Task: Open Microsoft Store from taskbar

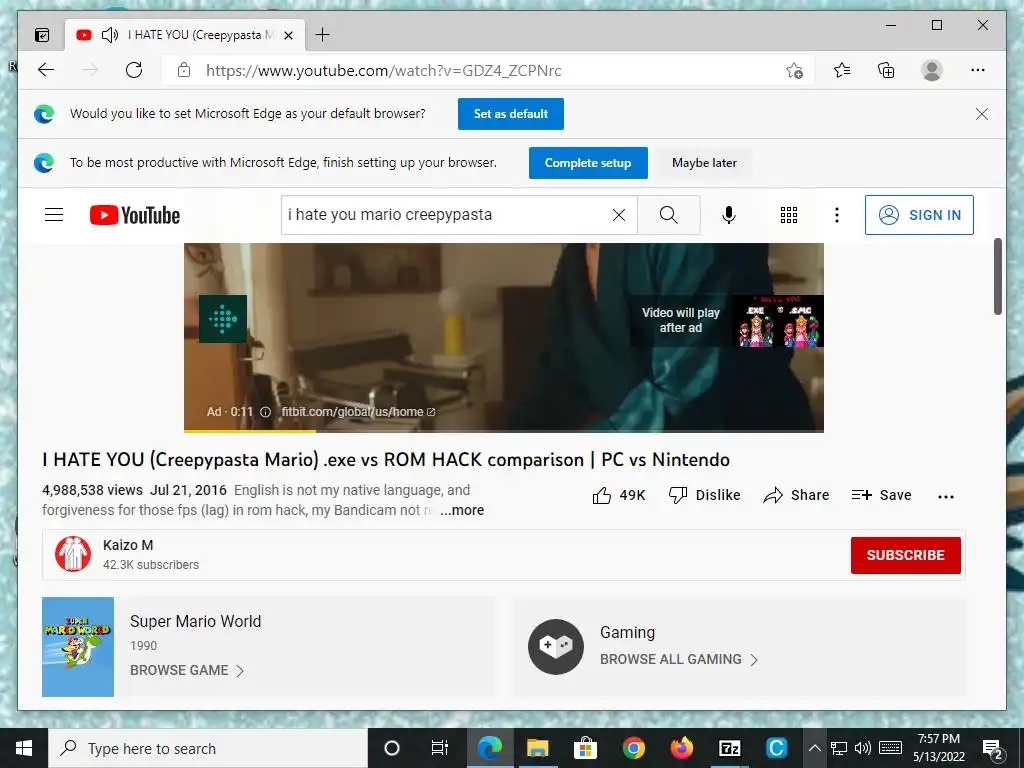Action: click(585, 748)
